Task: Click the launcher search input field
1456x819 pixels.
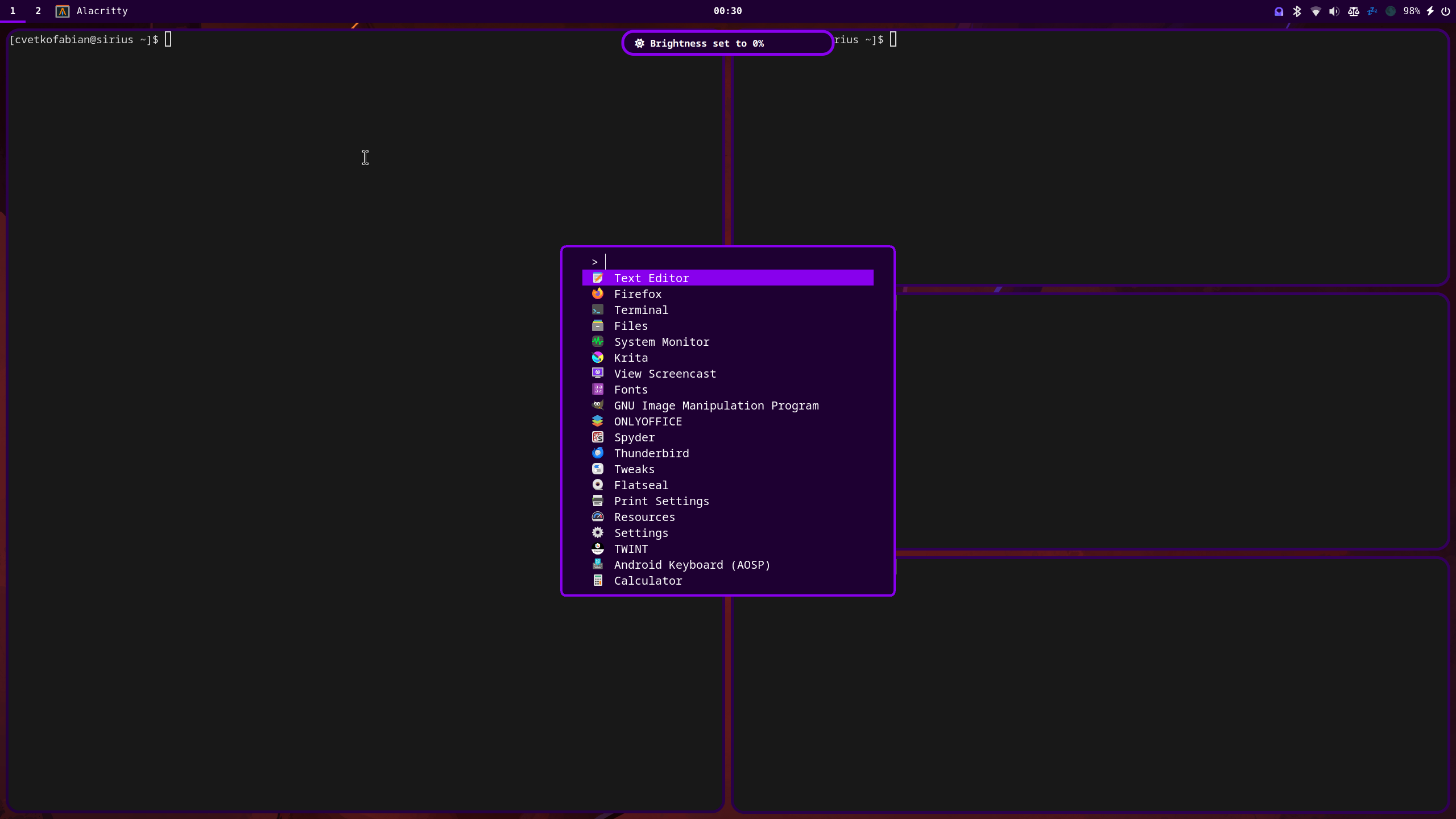Action: click(x=734, y=262)
